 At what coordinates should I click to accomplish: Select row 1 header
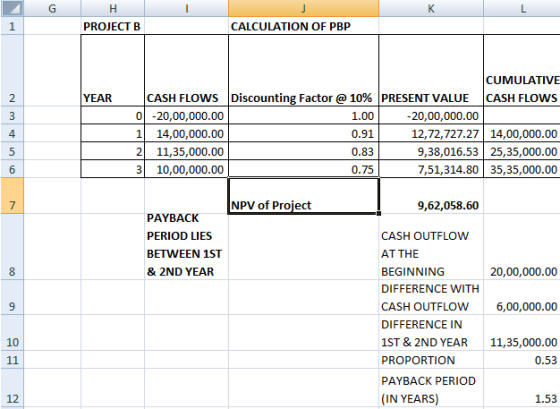point(12,26)
